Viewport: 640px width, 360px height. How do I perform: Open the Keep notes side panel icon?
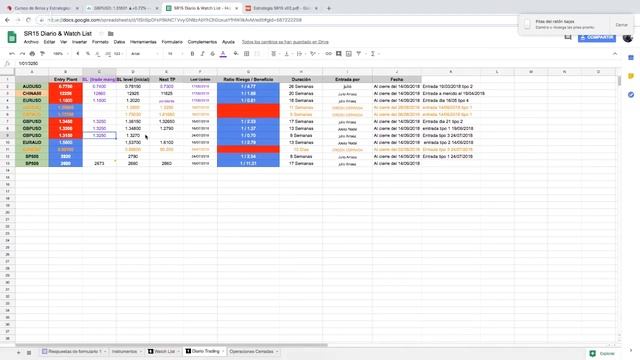click(x=631, y=76)
